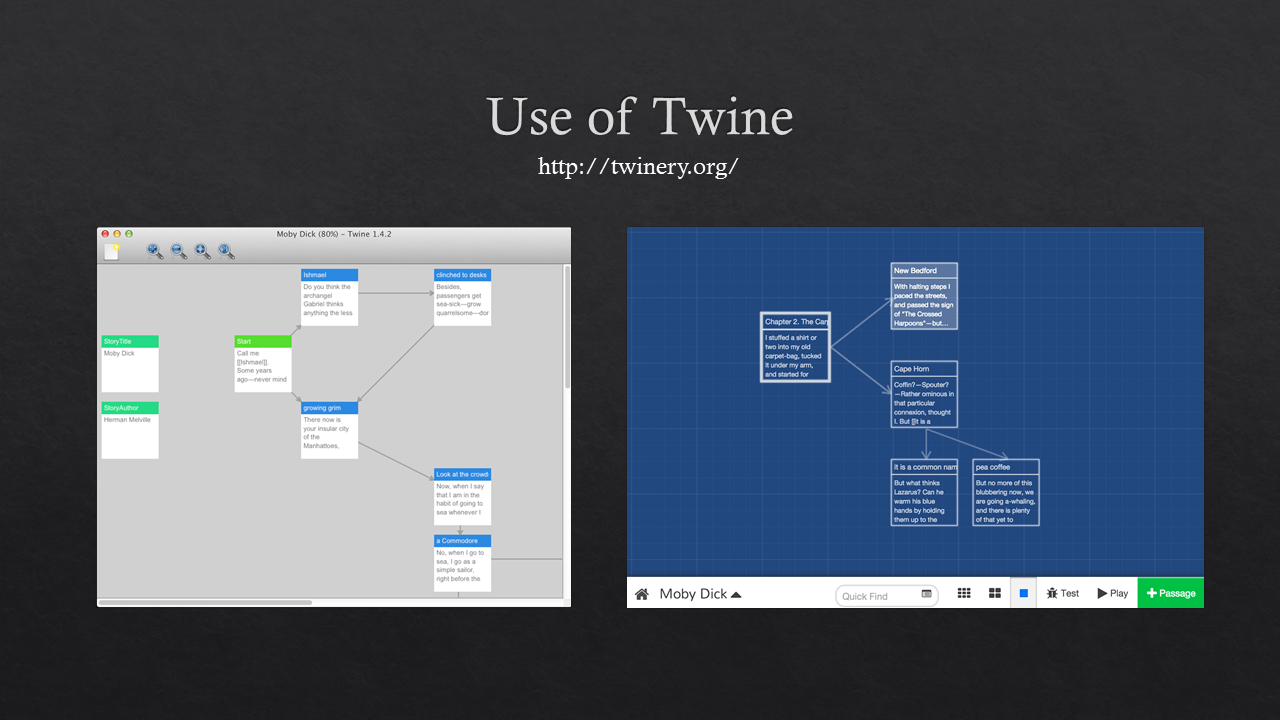Select the pea coffee passage

coord(1006,492)
